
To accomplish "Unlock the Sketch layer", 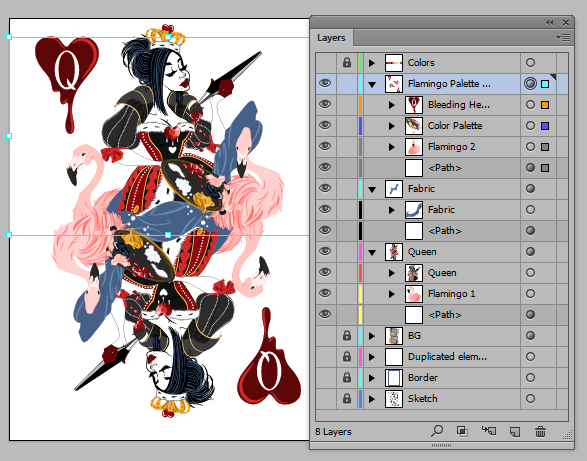I will pyautogui.click(x=347, y=398).
